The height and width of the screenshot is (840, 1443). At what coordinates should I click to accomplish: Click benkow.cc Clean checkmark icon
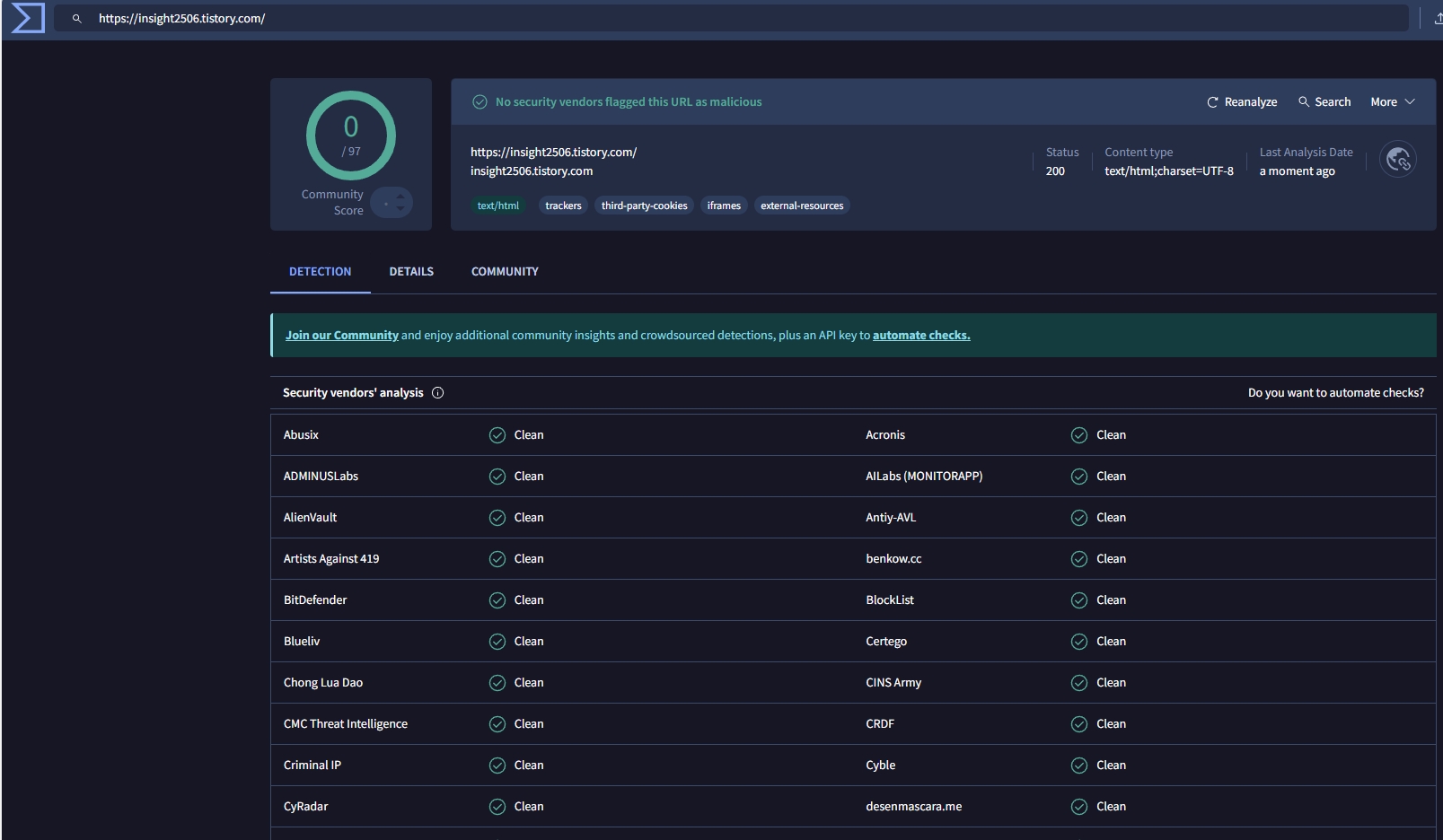click(x=1079, y=559)
